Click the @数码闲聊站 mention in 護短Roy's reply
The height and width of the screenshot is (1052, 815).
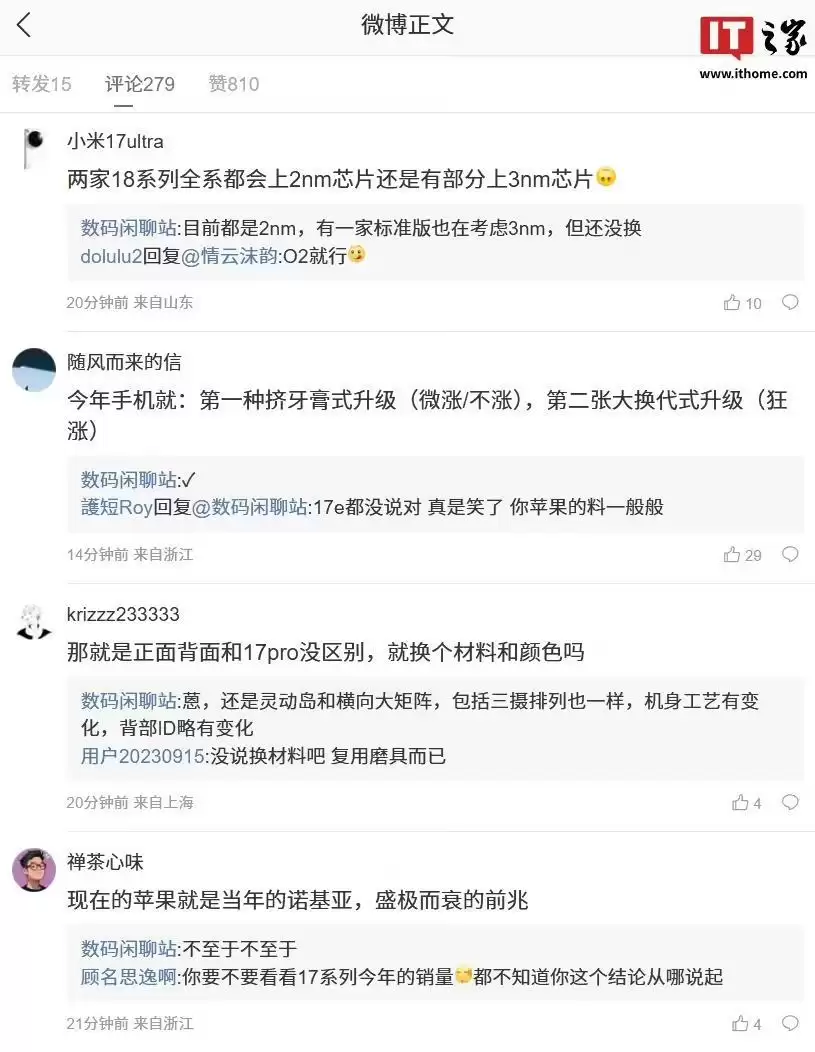(236, 507)
